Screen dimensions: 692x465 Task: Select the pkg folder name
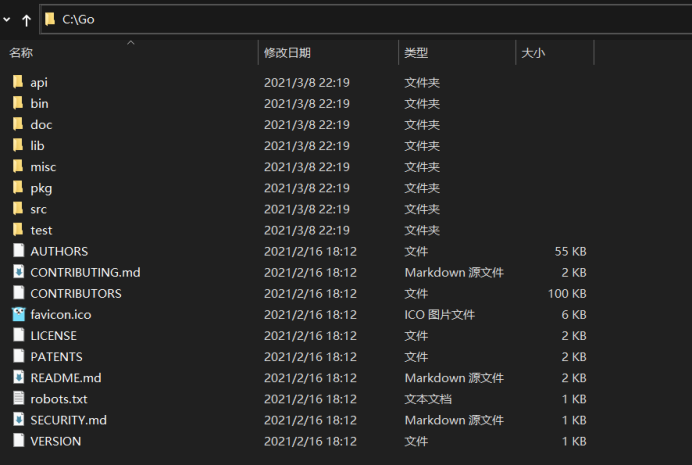[41, 188]
